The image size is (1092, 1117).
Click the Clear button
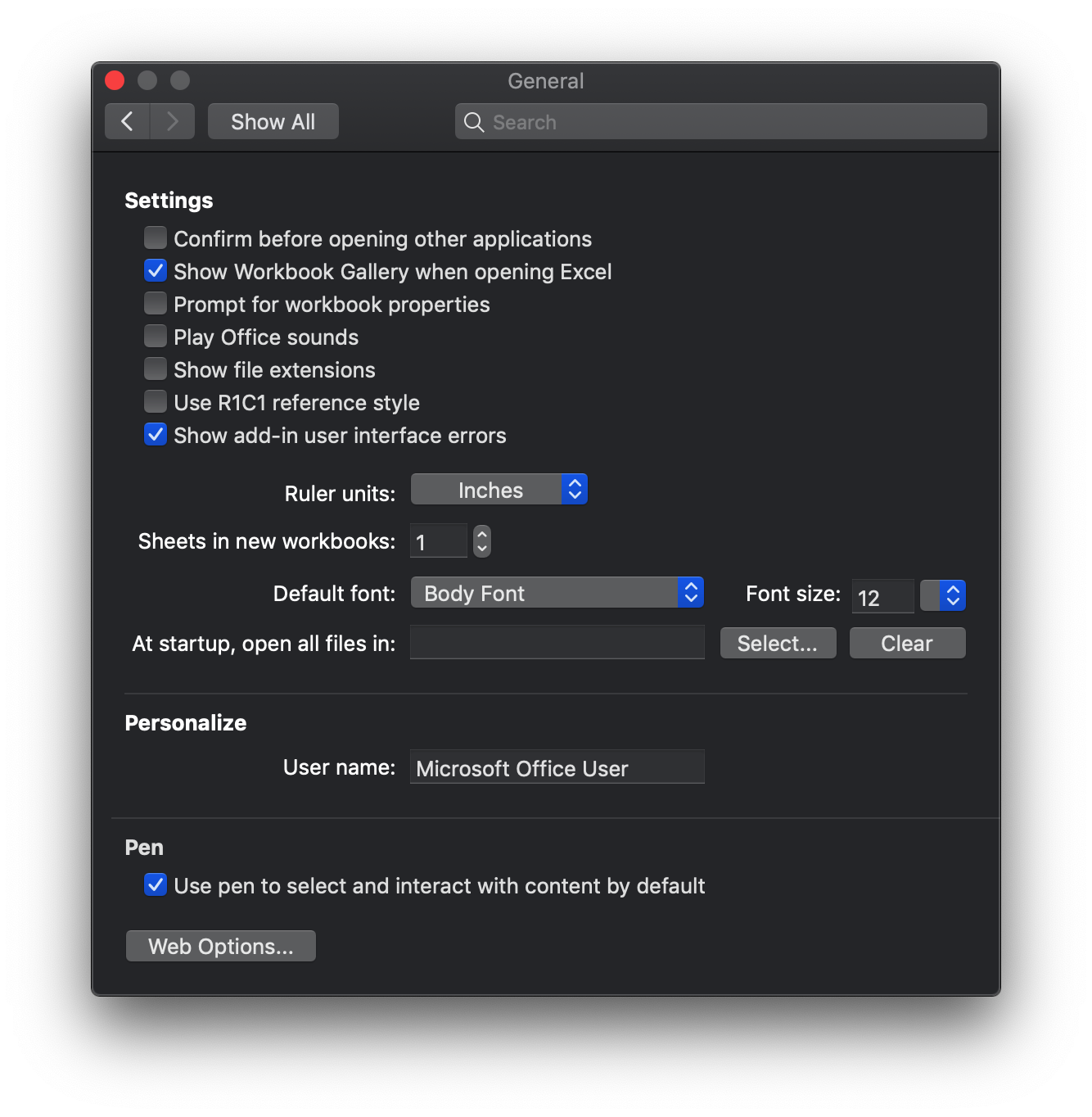907,643
